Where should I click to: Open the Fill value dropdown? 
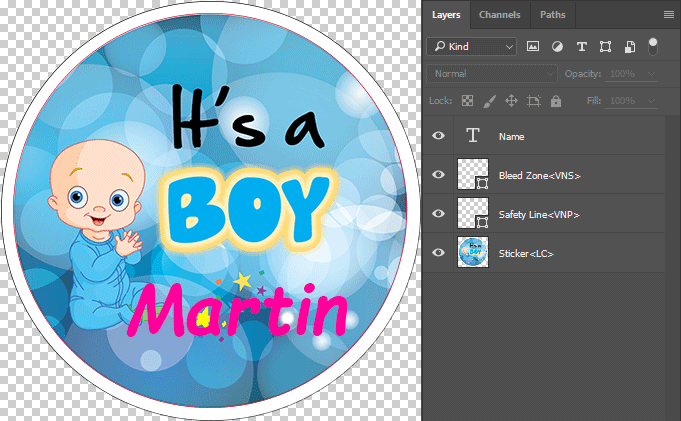[x=651, y=101]
